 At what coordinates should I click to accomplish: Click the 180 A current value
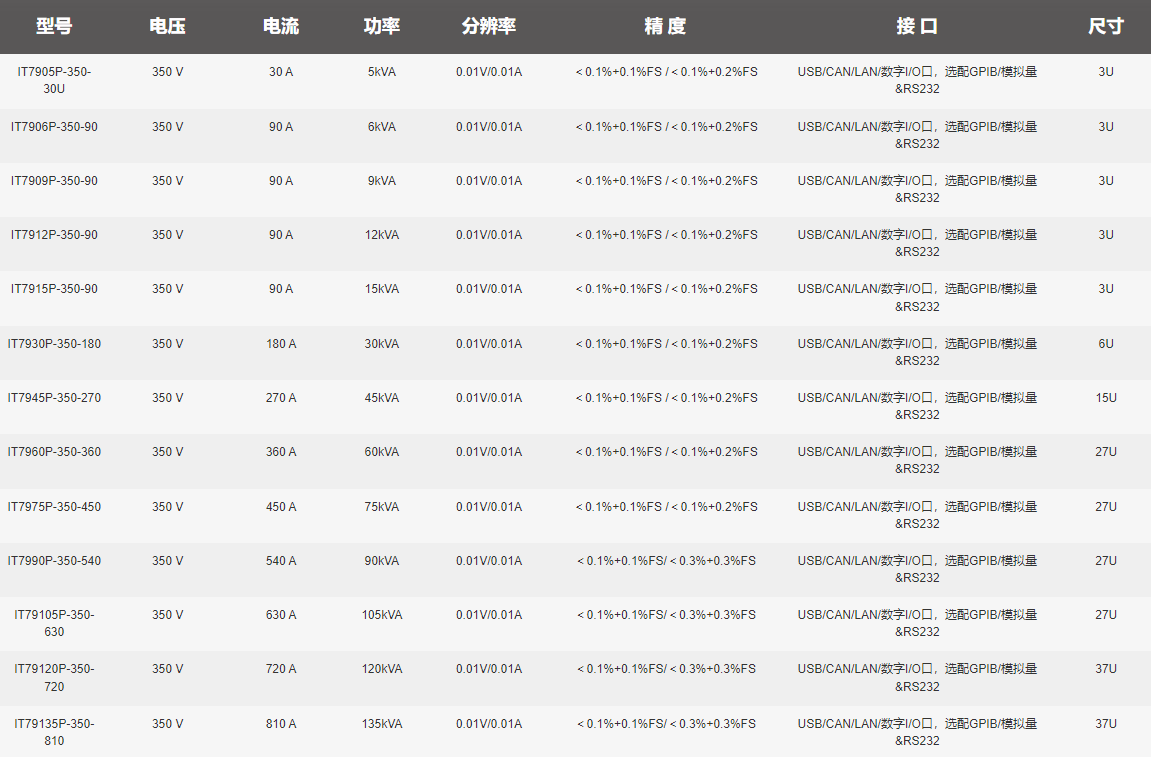point(281,344)
